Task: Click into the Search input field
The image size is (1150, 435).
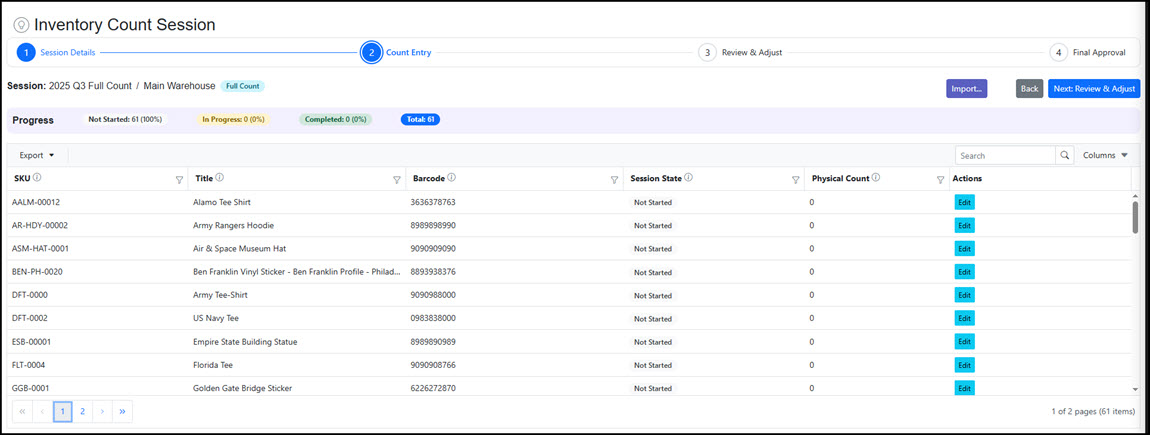Action: (1004, 156)
